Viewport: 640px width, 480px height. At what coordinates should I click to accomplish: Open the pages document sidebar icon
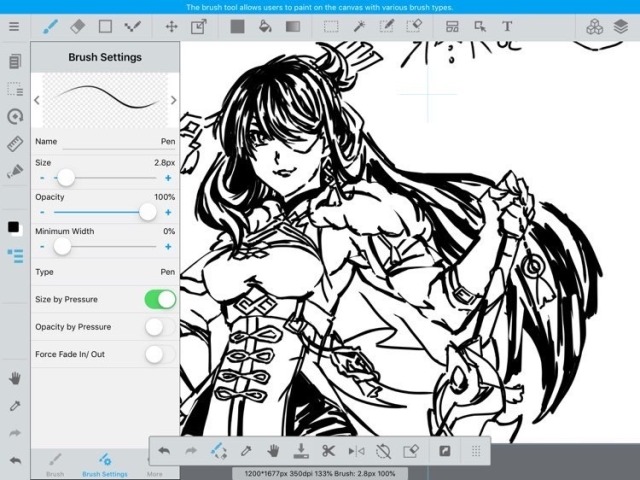pyautogui.click(x=15, y=61)
